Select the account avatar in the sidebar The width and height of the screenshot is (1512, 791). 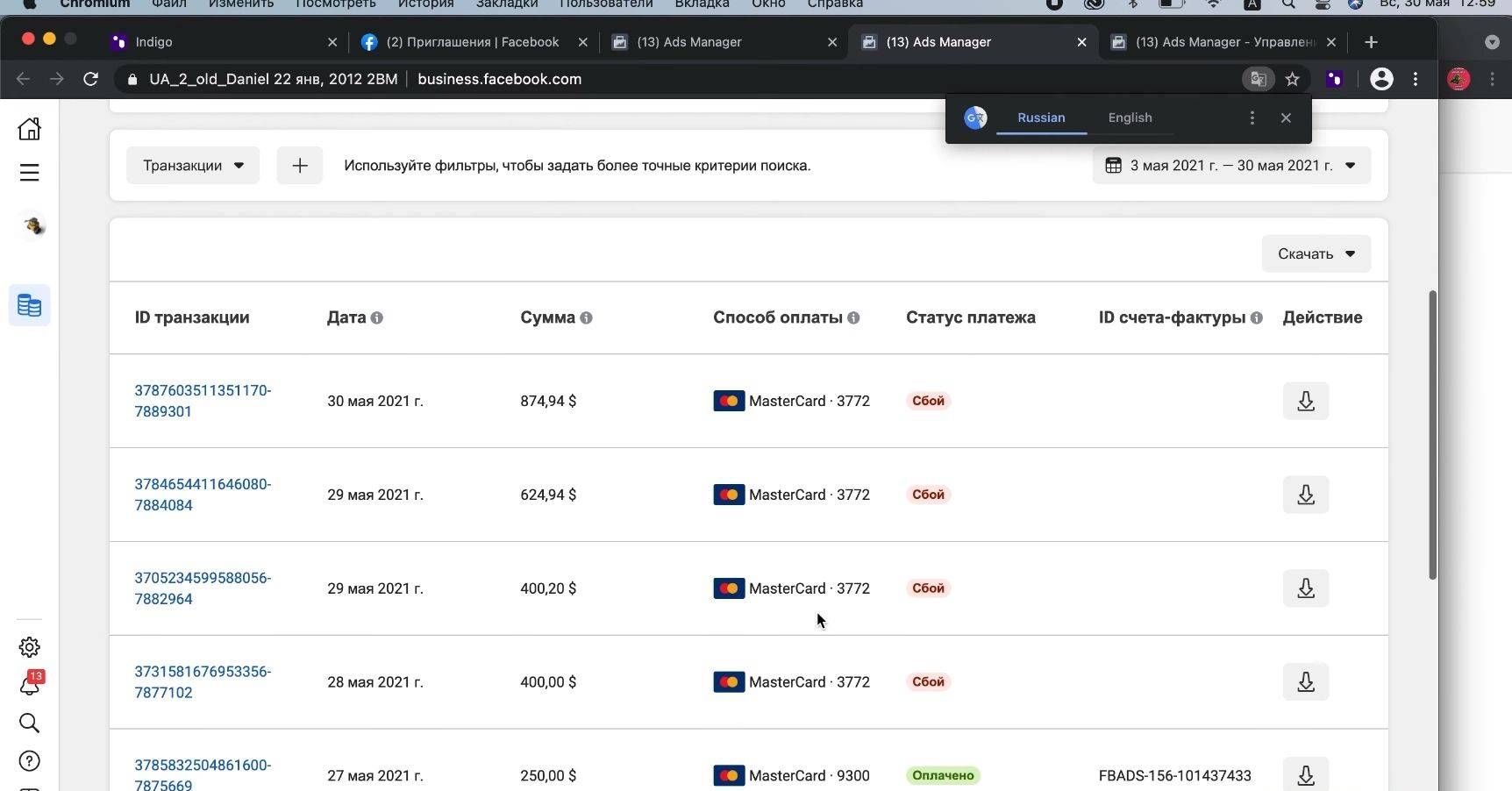pyautogui.click(x=33, y=226)
